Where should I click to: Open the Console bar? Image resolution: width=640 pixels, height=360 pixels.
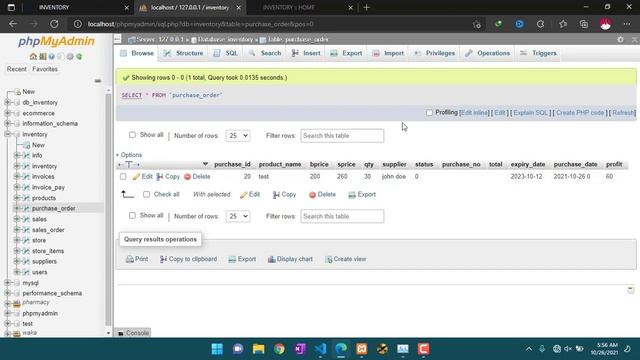(133, 333)
